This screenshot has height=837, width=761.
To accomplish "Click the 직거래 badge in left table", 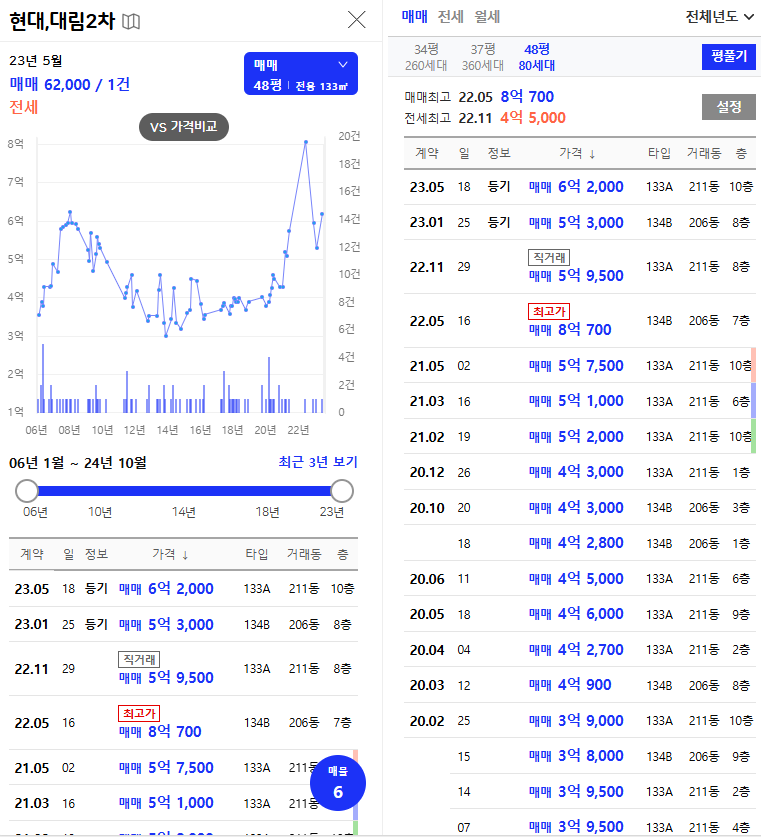I will [x=139, y=659].
